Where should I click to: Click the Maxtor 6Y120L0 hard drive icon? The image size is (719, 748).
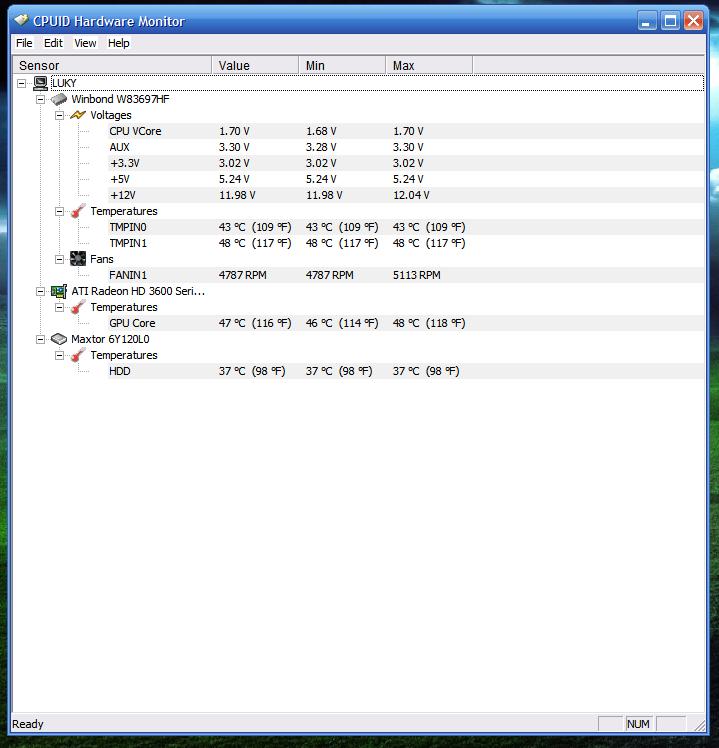point(59,339)
